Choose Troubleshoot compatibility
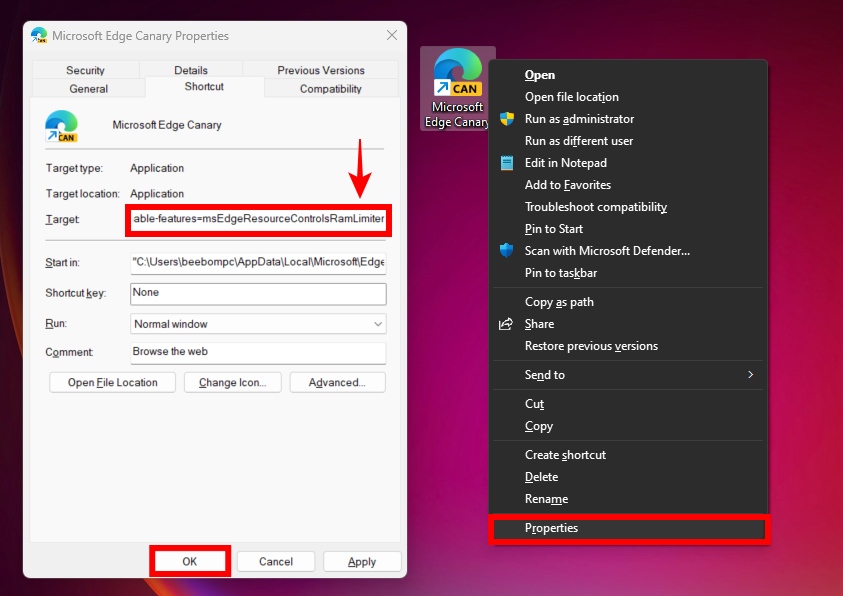Viewport: 843px width, 596px height. (x=627, y=207)
